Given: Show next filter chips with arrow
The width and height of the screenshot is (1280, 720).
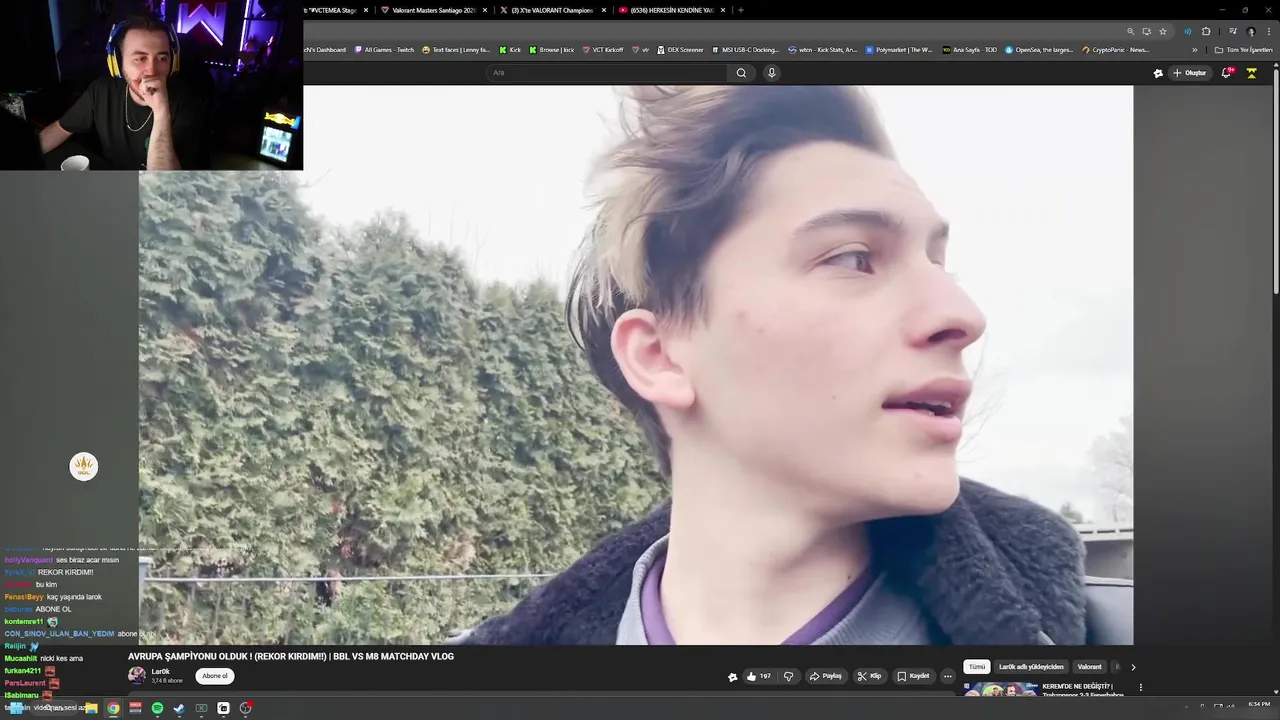Looking at the screenshot, I should coord(1133,667).
